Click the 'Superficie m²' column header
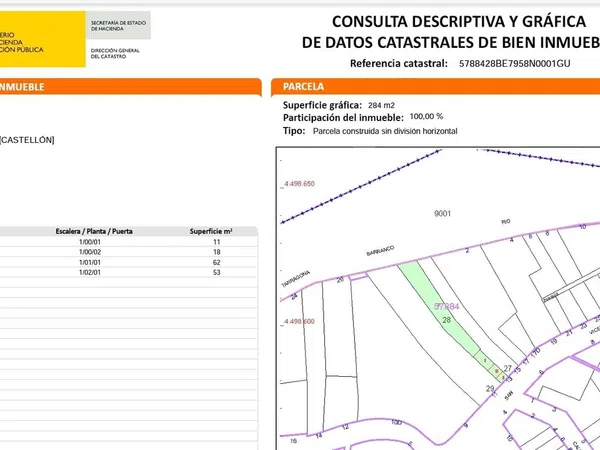This screenshot has height=450, width=600. [211, 231]
